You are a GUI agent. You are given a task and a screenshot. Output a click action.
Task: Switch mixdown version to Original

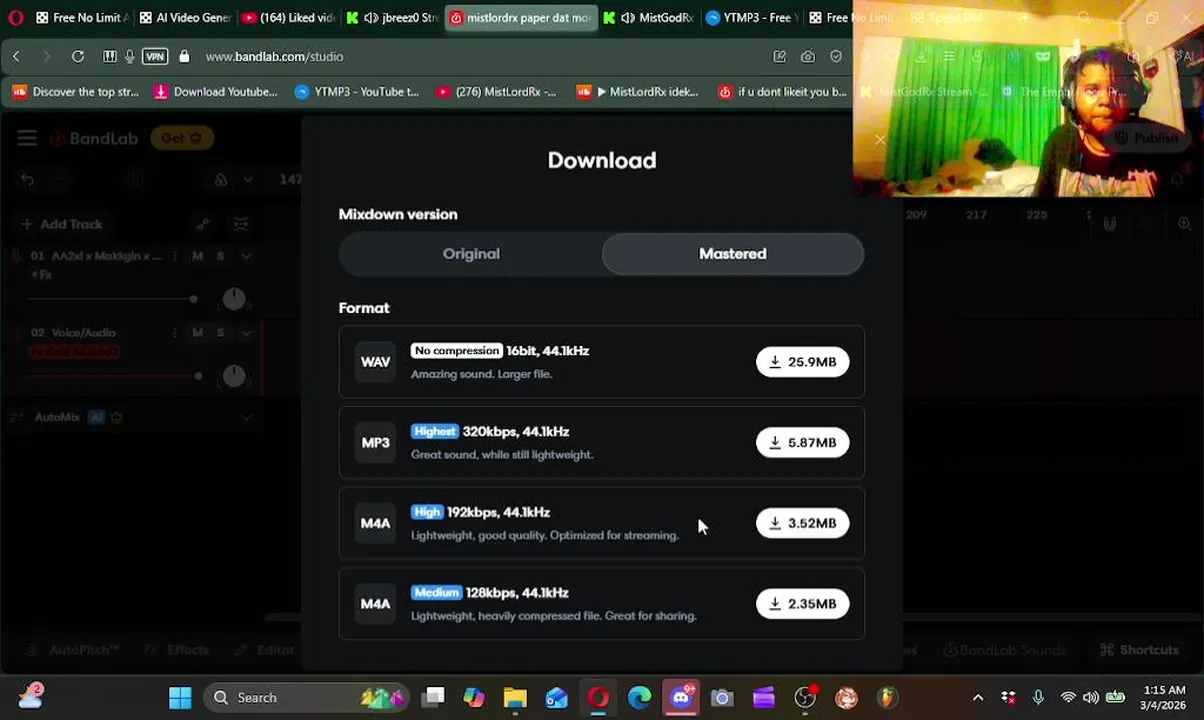(x=471, y=254)
